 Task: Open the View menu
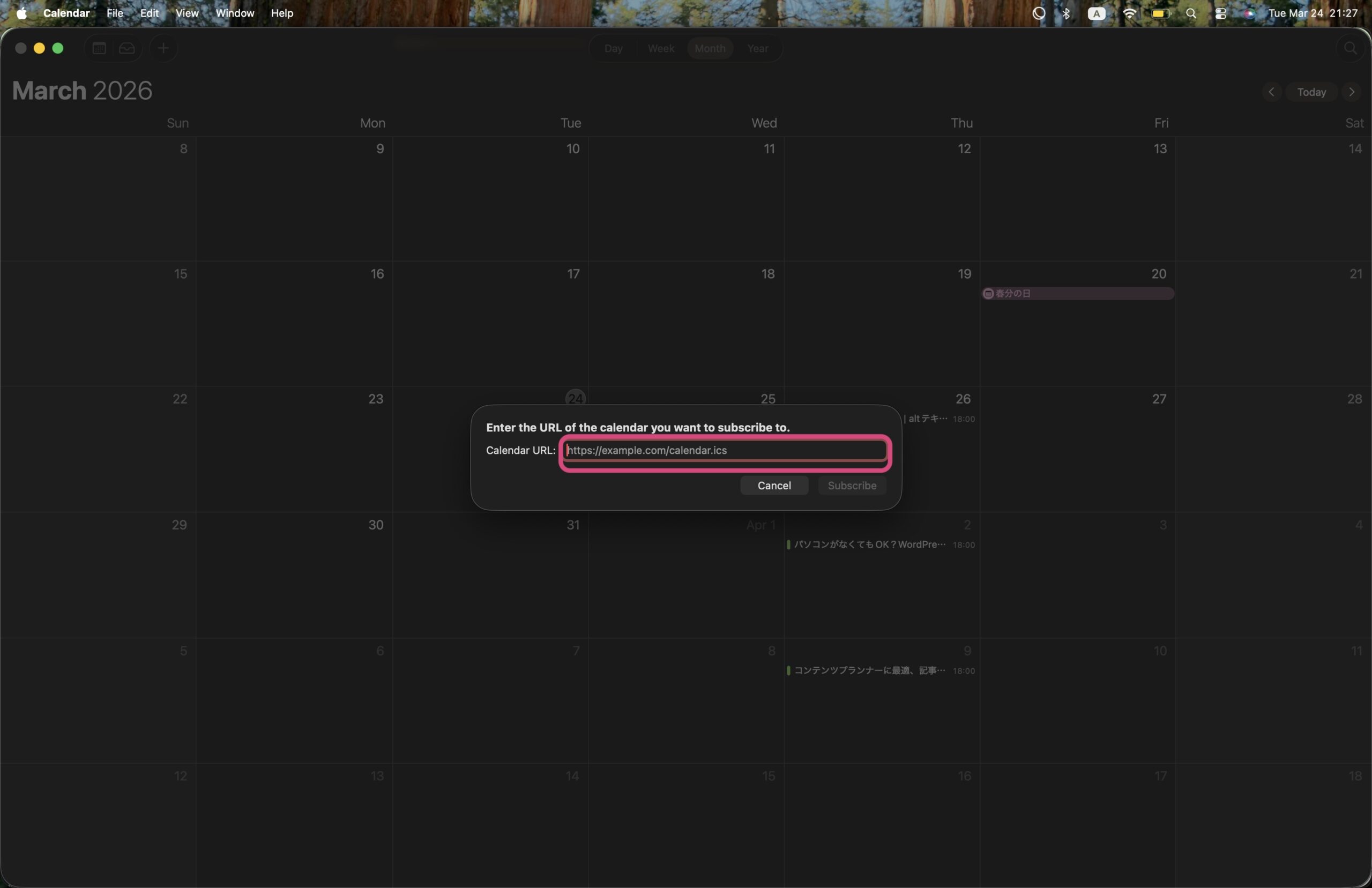pyautogui.click(x=187, y=13)
